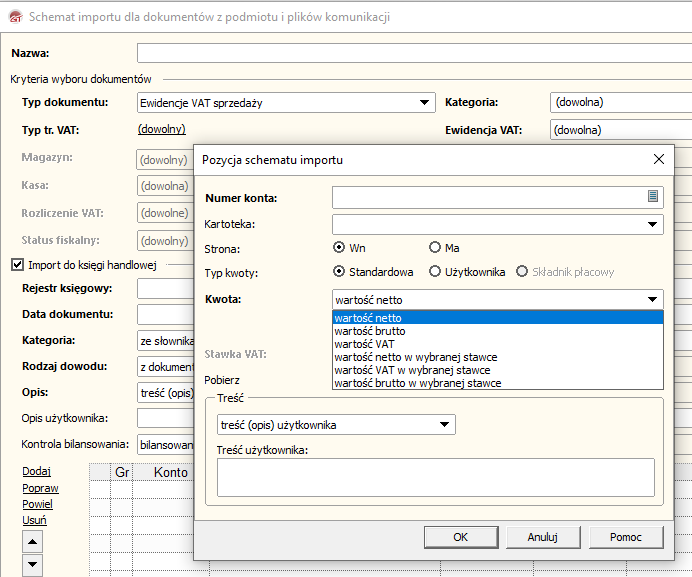Collapse the Kwota dropdown arrow
Image resolution: width=692 pixels, height=577 pixels.
point(653,299)
